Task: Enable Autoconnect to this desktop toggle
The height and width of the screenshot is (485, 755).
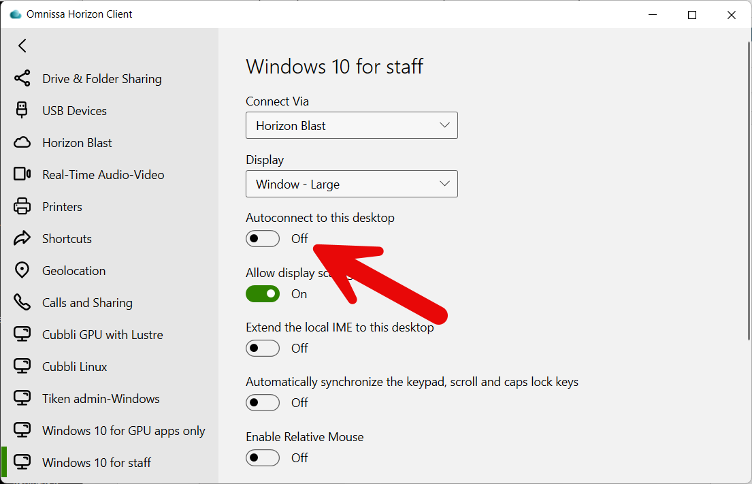Action: (x=263, y=239)
